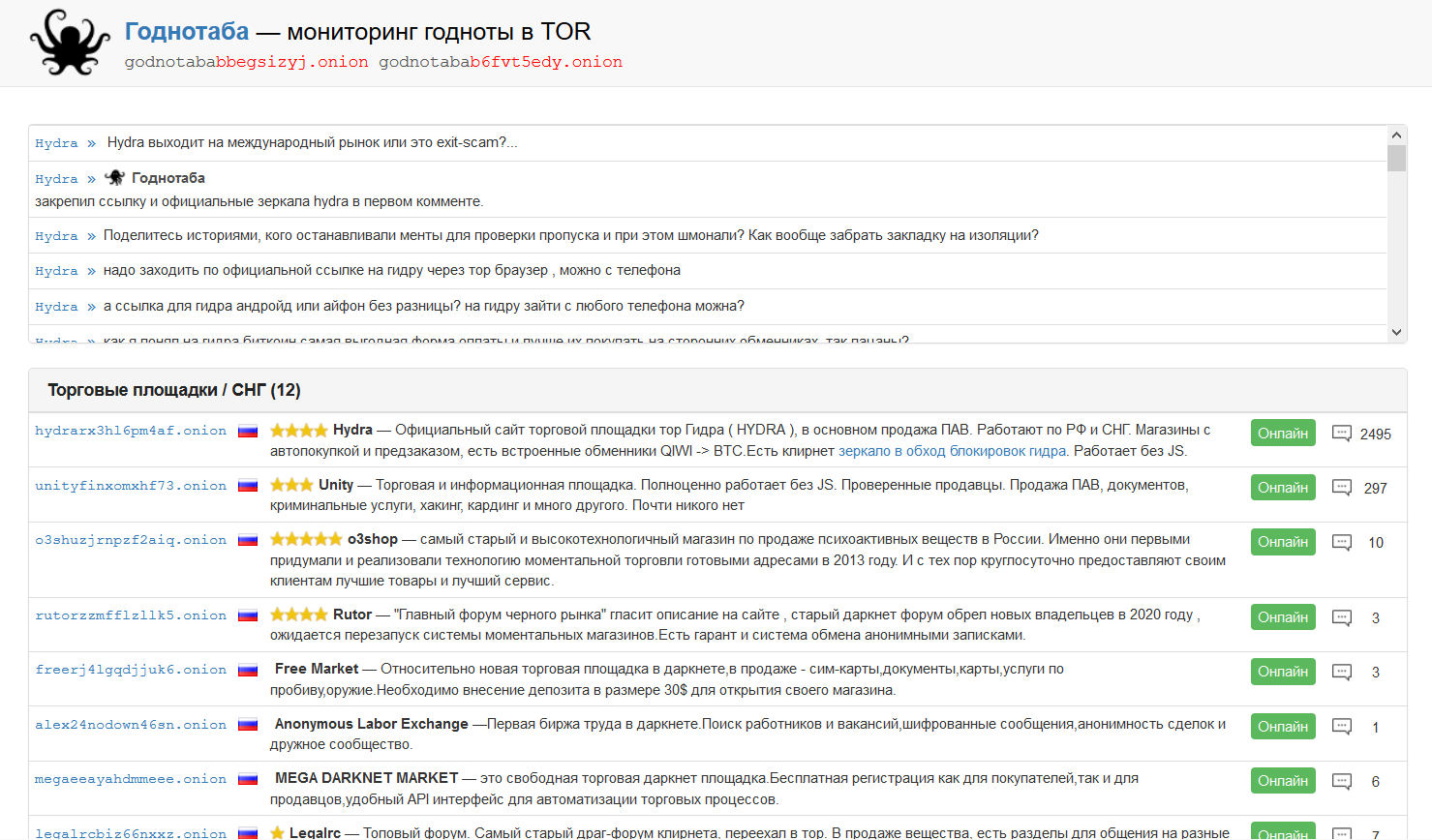This screenshot has height=840, width=1432.
Task: Click the Hydra tag on the 'exit-scam' feed post
Action: point(56,143)
